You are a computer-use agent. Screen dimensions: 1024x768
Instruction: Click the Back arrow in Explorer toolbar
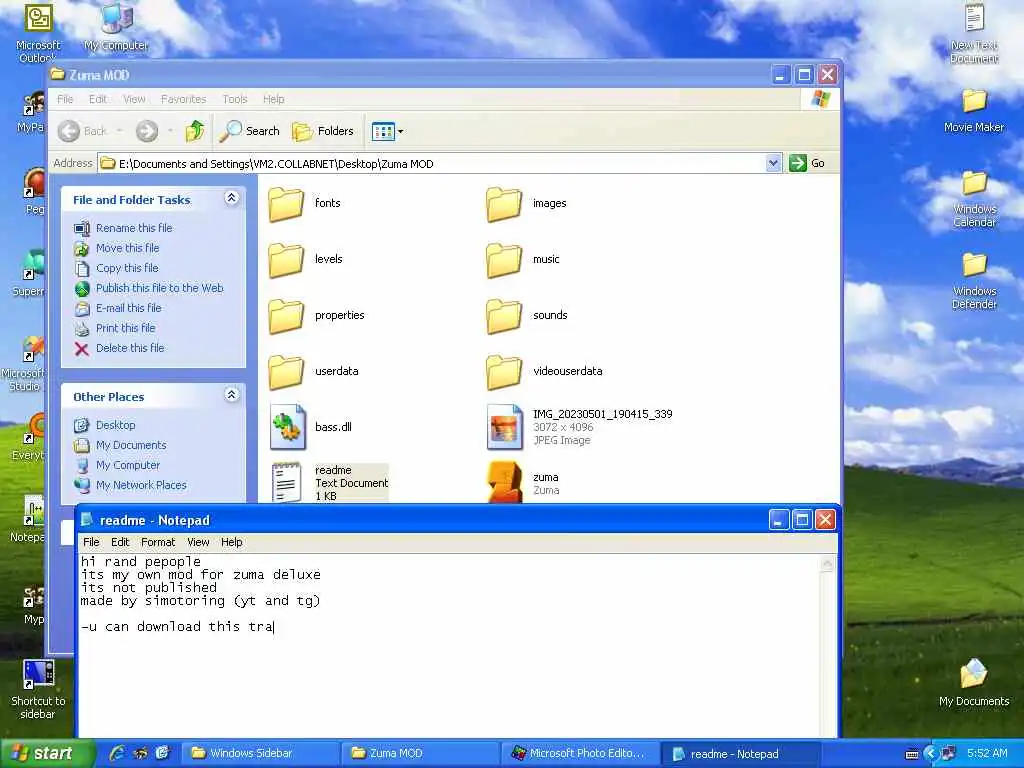pyautogui.click(x=69, y=131)
